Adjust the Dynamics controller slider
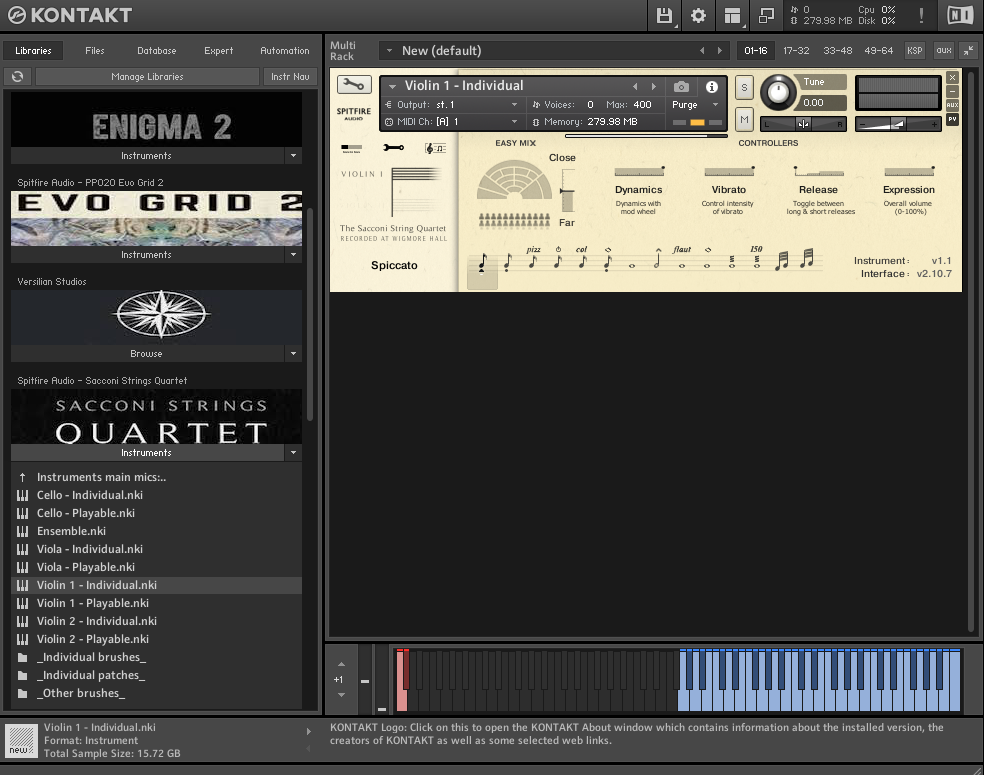This screenshot has width=984, height=775. click(x=639, y=171)
